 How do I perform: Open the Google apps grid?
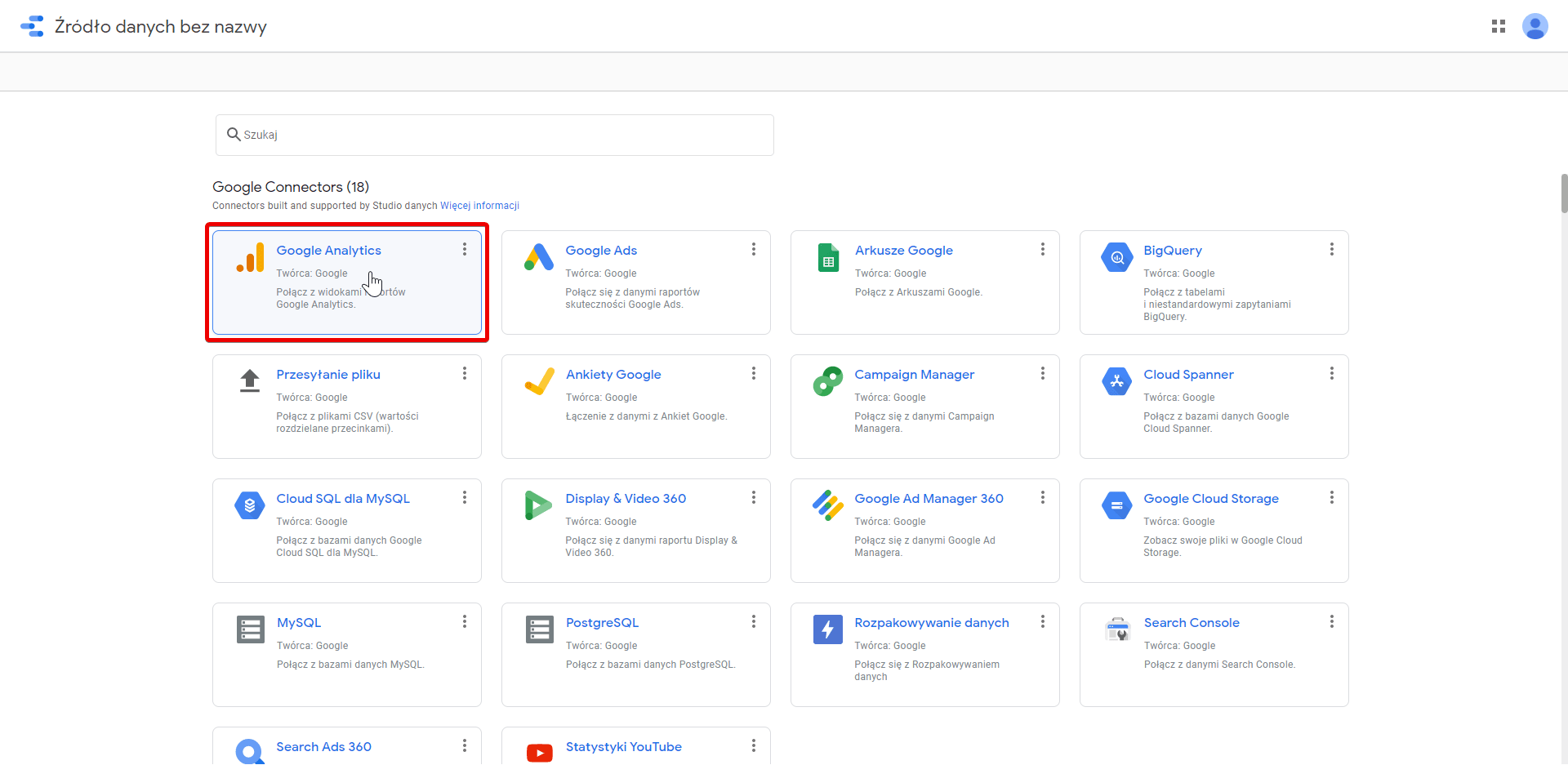(x=1498, y=26)
